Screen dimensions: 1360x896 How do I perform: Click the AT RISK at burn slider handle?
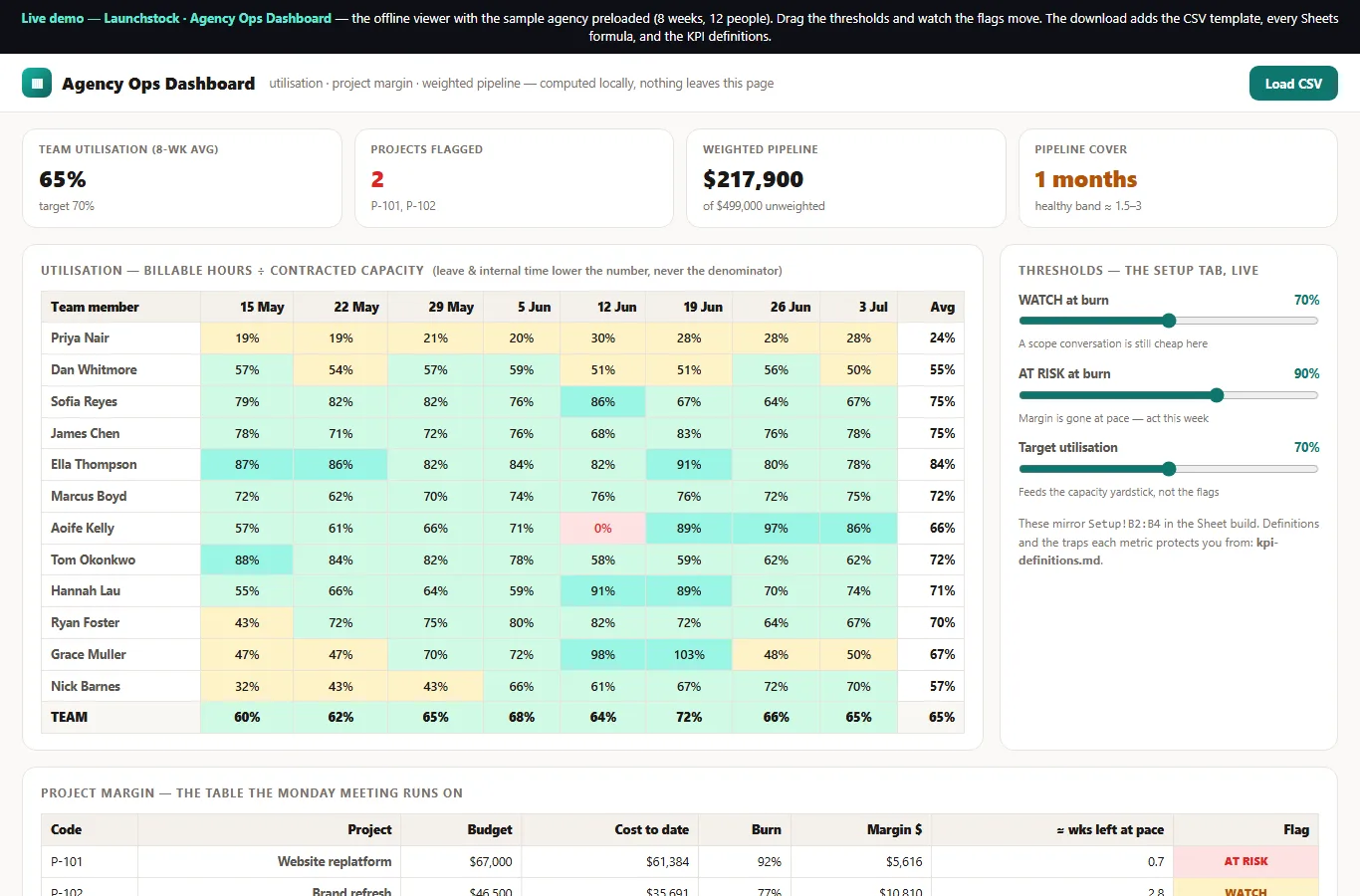point(1216,395)
